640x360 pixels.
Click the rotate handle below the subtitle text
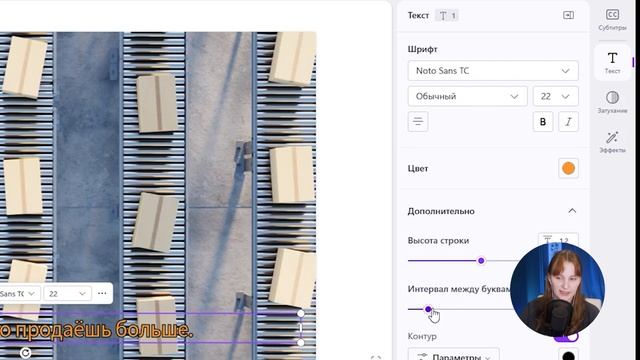25,353
